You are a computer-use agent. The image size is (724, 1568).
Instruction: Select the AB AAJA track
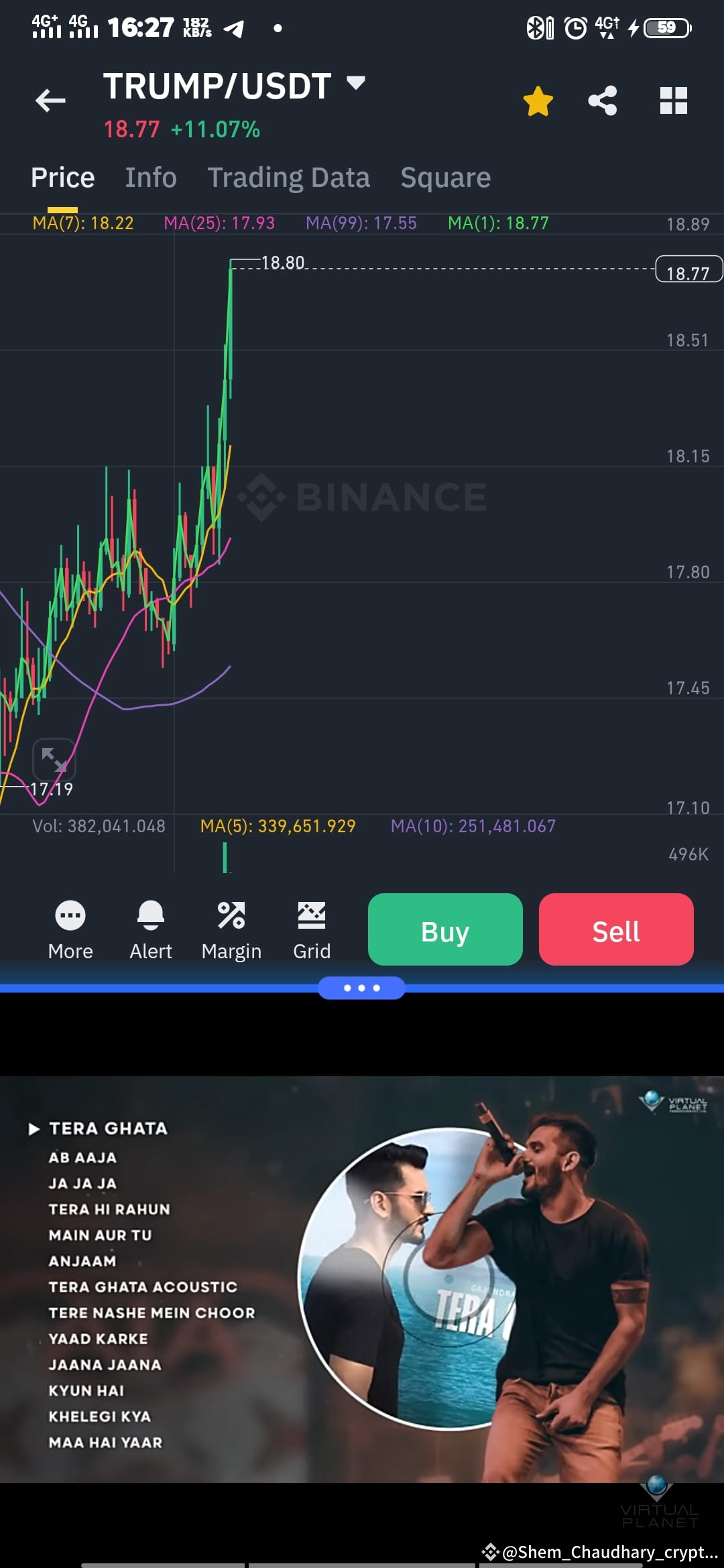click(x=82, y=1158)
